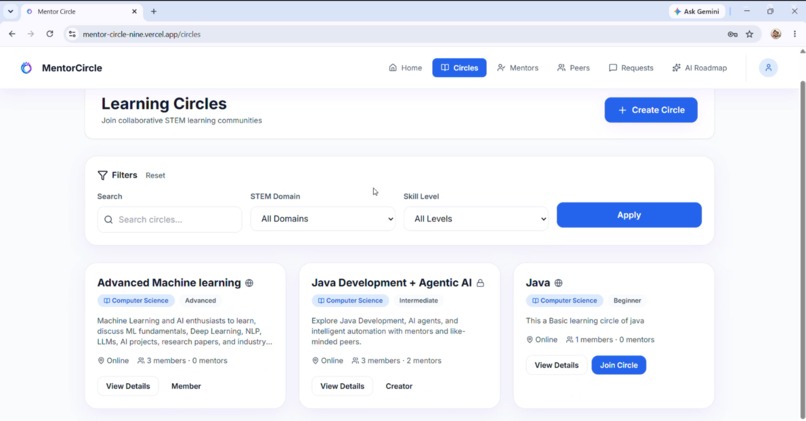The width and height of the screenshot is (806, 421).
Task: Click Computer Science tag on Advanced Machine learning
Action: [136, 301]
